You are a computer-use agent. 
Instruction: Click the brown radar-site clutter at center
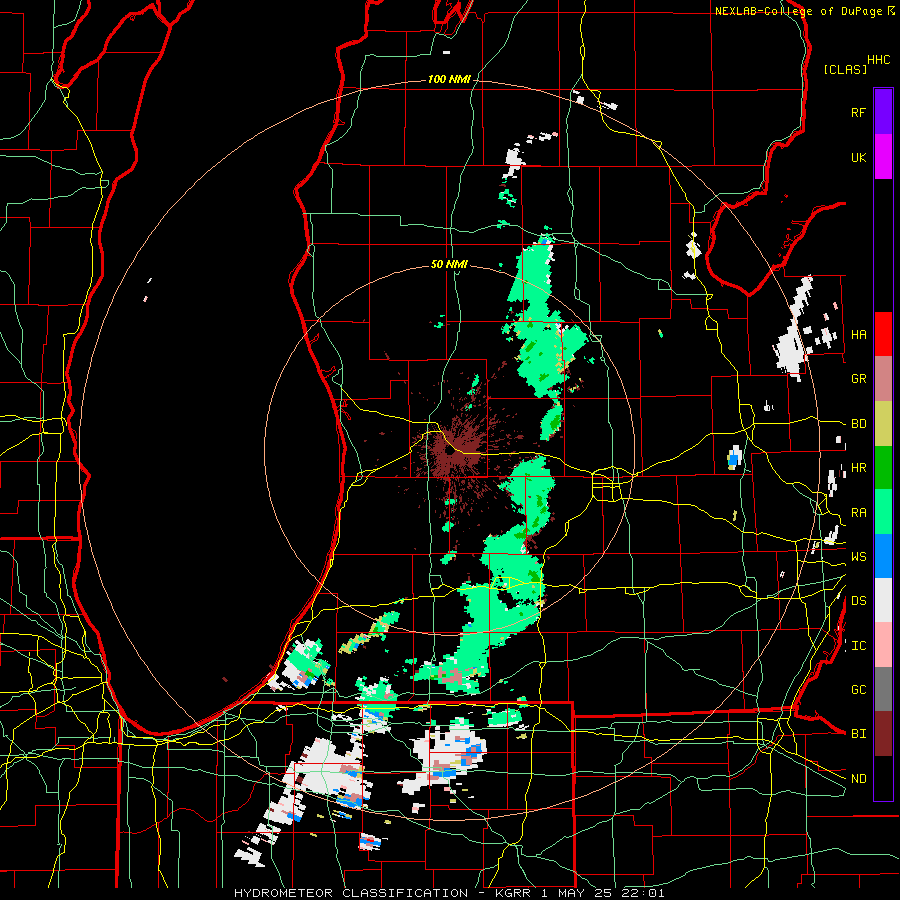coord(453,452)
